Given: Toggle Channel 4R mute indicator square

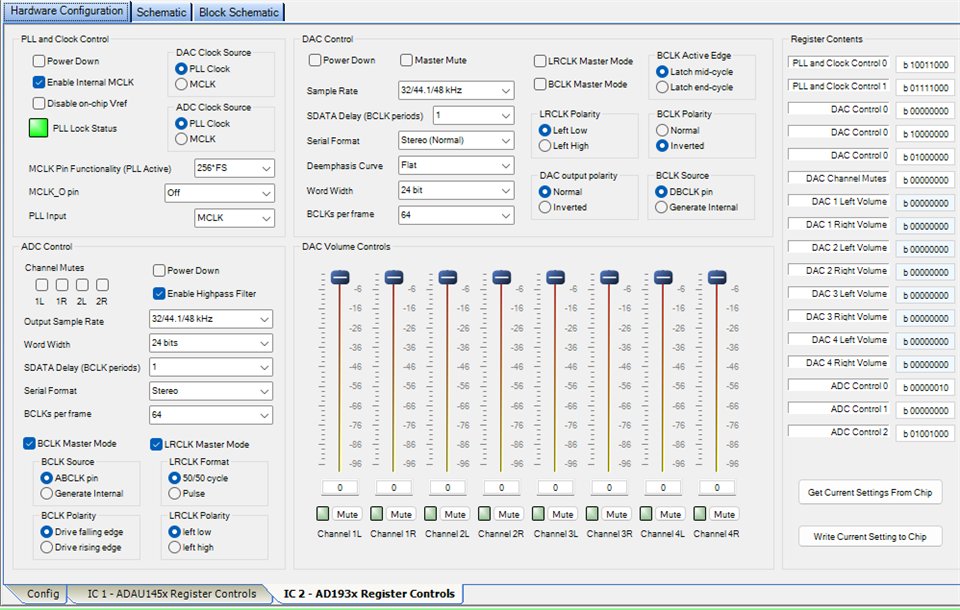Looking at the screenshot, I should click(x=700, y=513).
